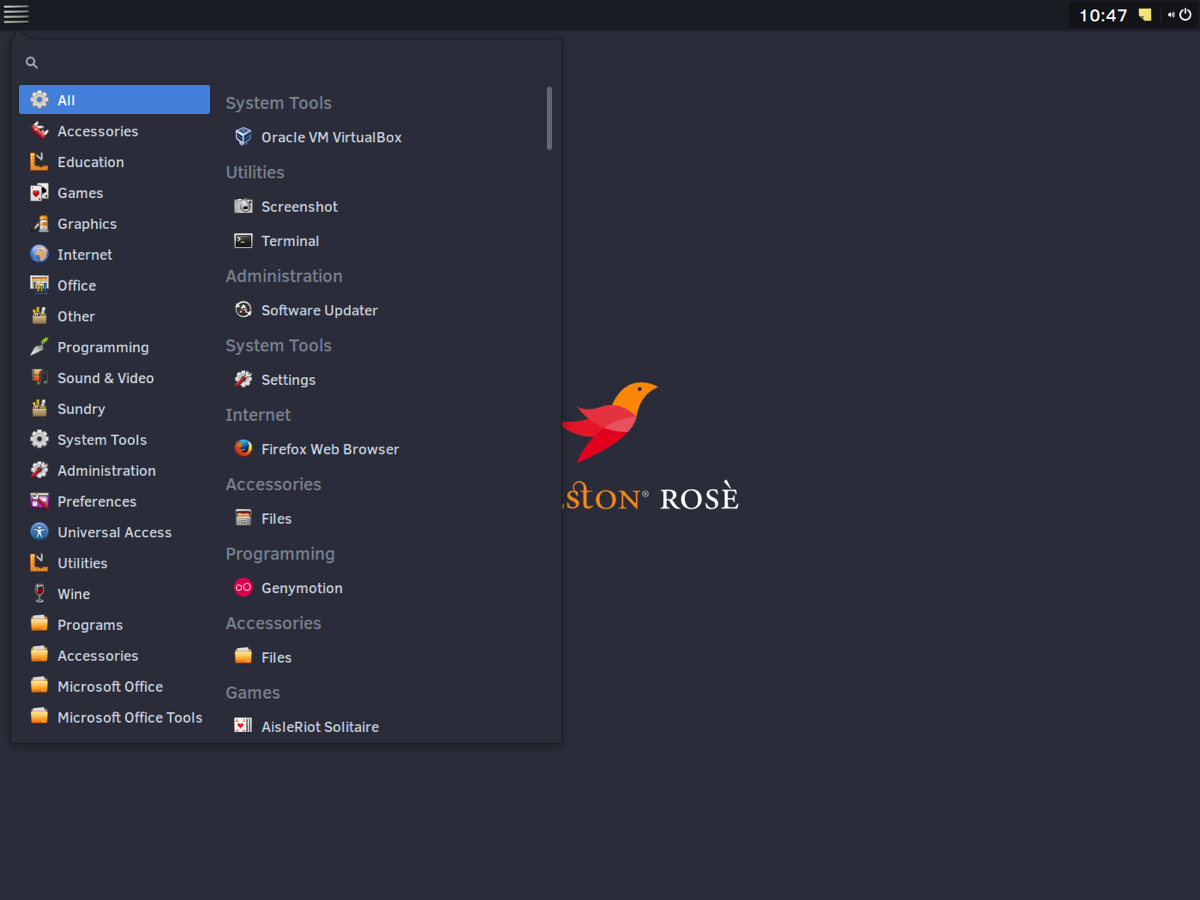Open the Swiss-knife Accessories category
1200x900 pixels.
pos(114,131)
